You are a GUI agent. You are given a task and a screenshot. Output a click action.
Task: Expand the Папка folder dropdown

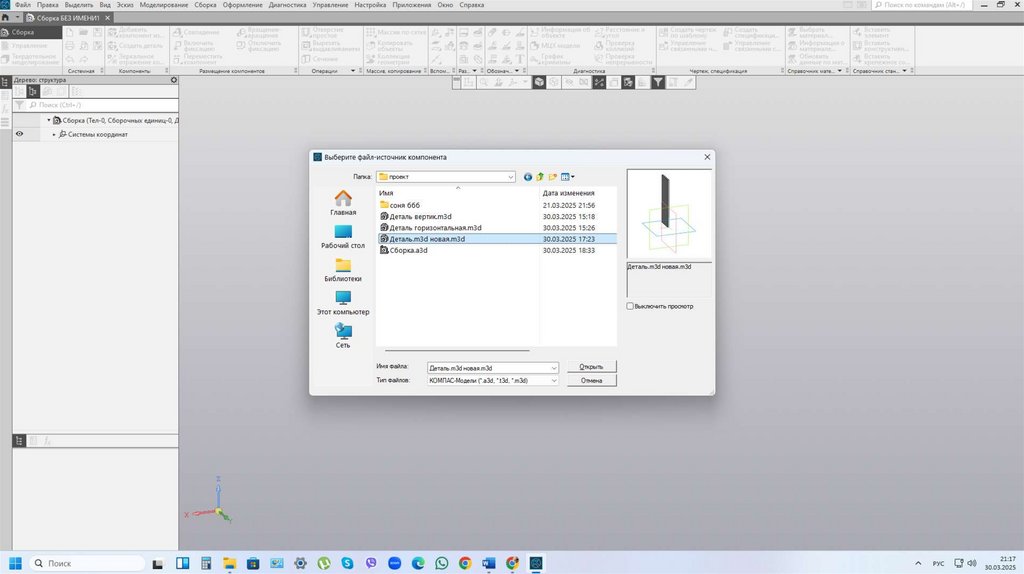pos(510,177)
